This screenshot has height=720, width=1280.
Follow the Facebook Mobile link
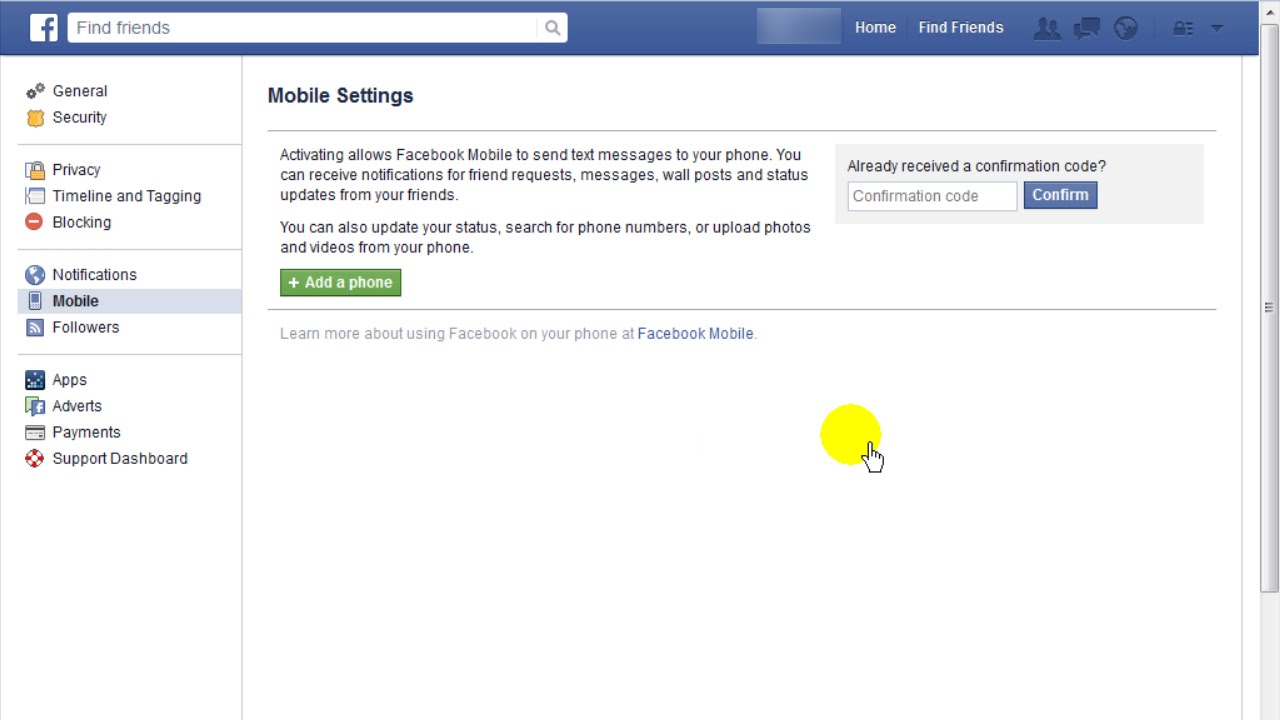695,334
